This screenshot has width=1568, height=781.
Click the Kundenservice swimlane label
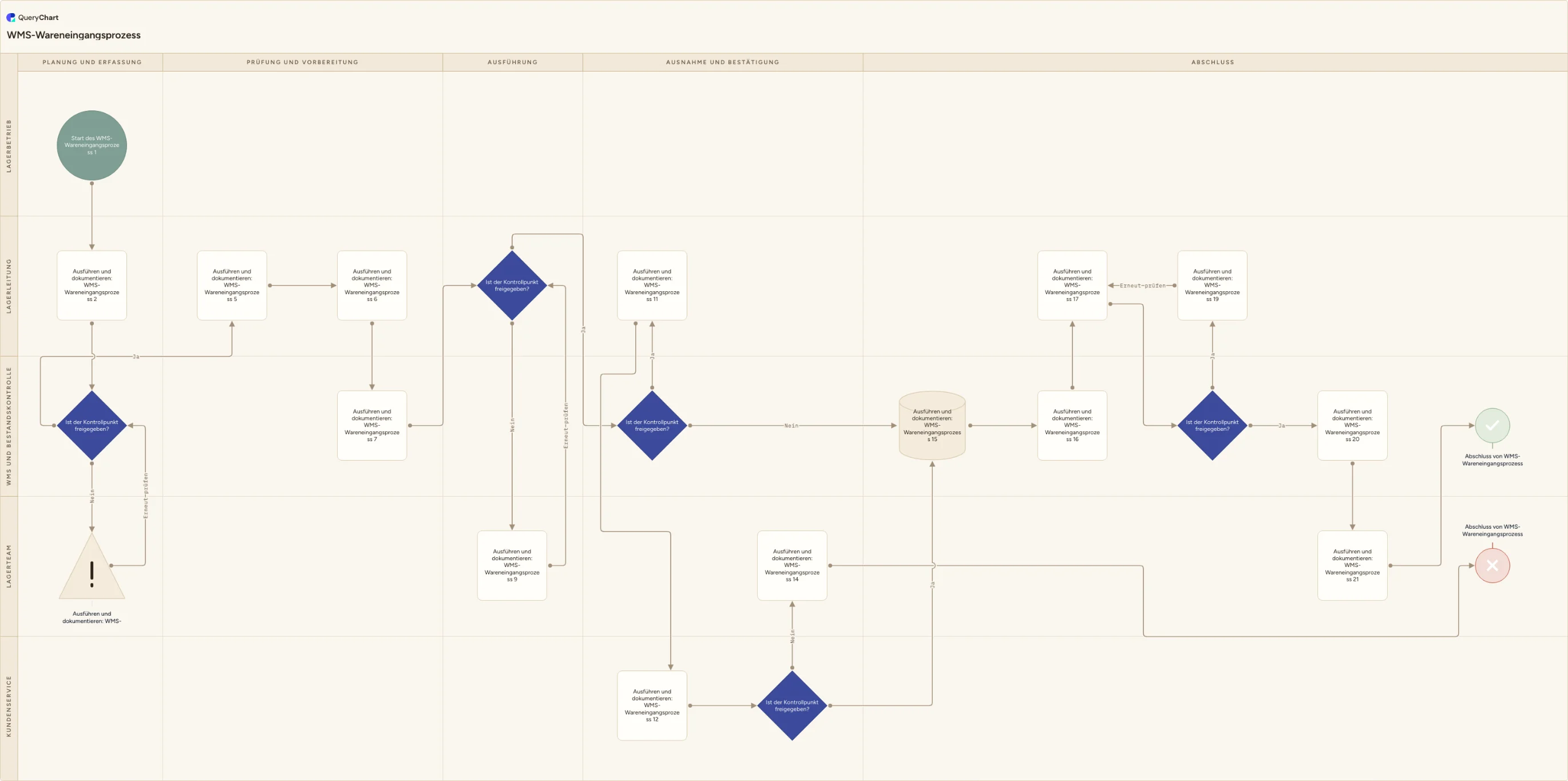[x=9, y=706]
